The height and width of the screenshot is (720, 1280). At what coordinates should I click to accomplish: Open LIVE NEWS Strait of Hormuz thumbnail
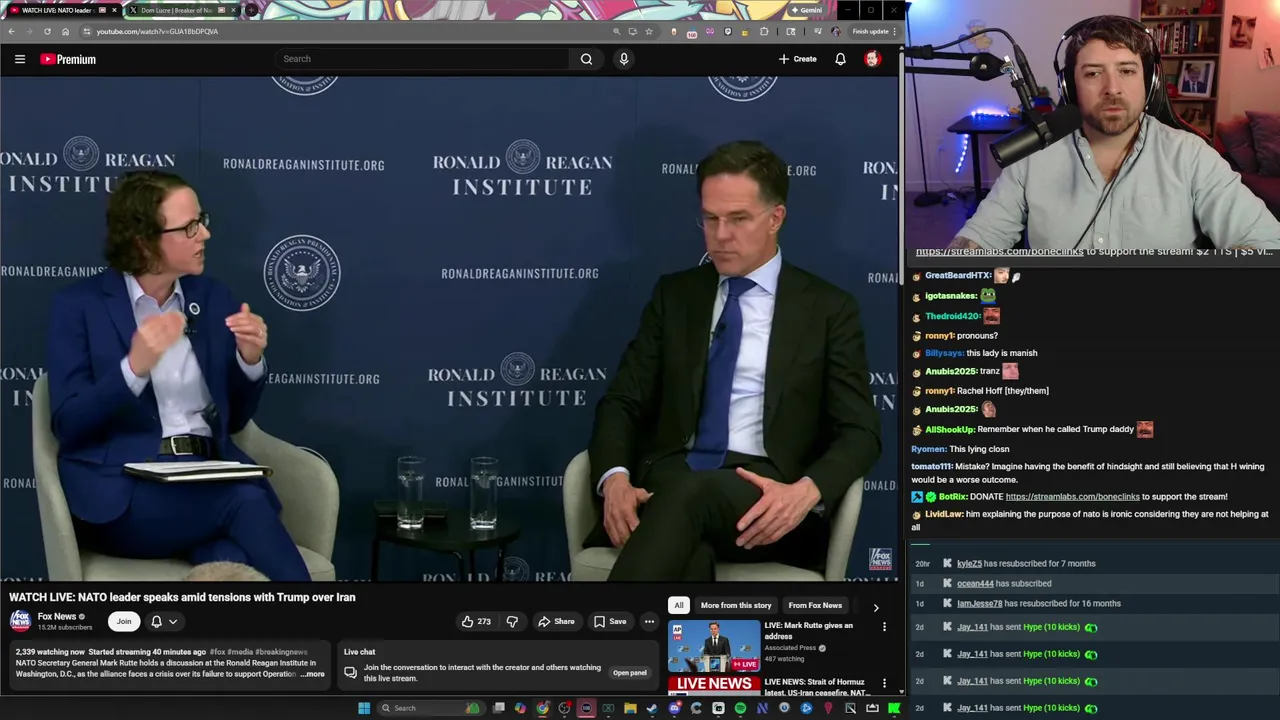click(714, 687)
